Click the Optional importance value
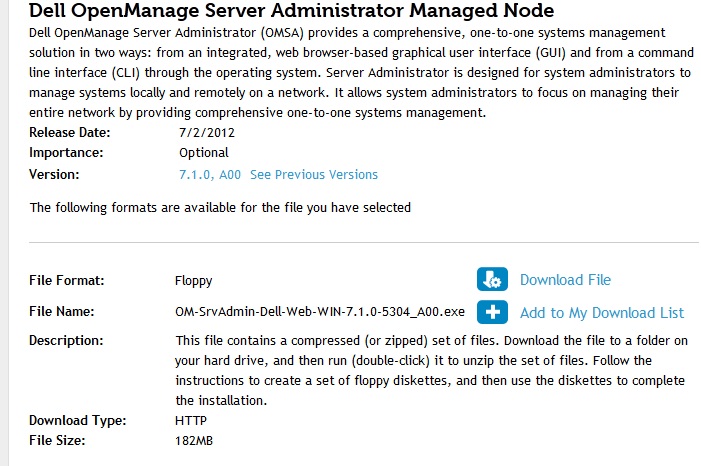Image resolution: width=701 pixels, height=466 pixels. (204, 153)
